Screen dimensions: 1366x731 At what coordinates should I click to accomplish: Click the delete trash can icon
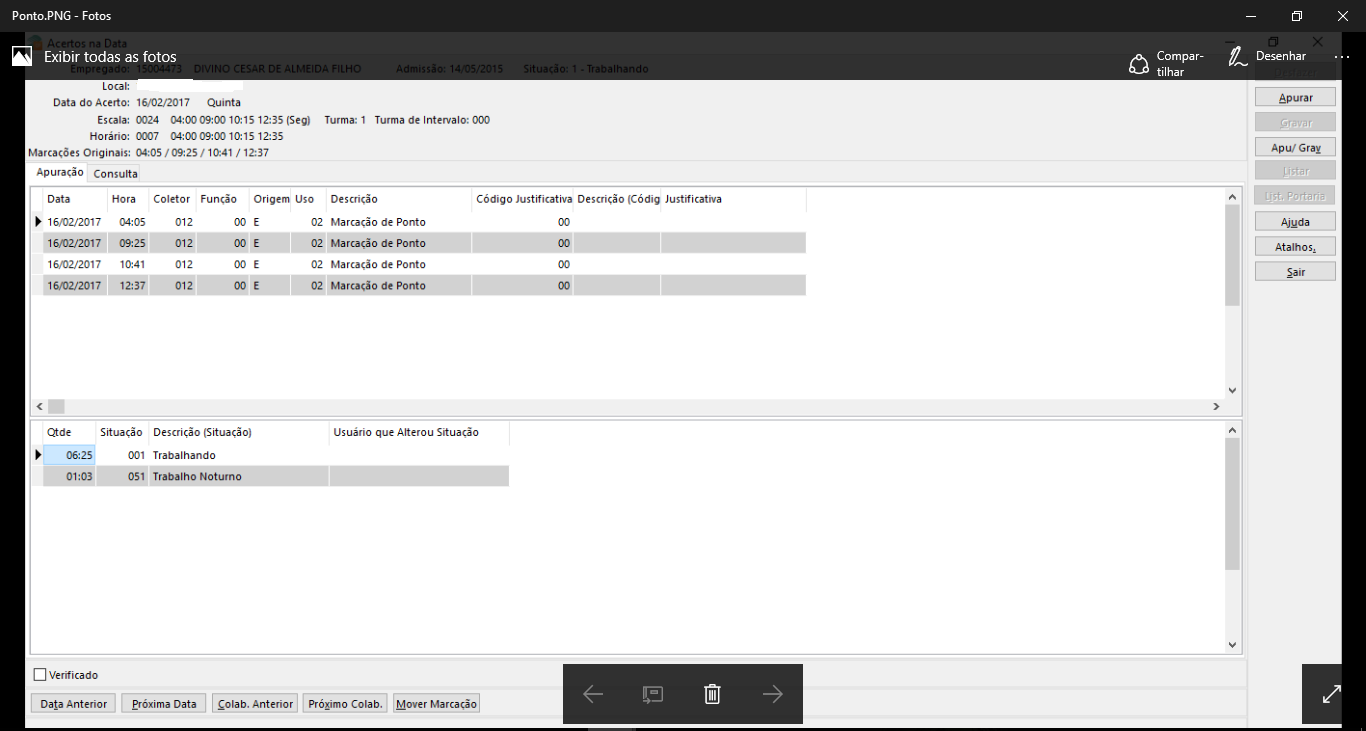pos(712,694)
